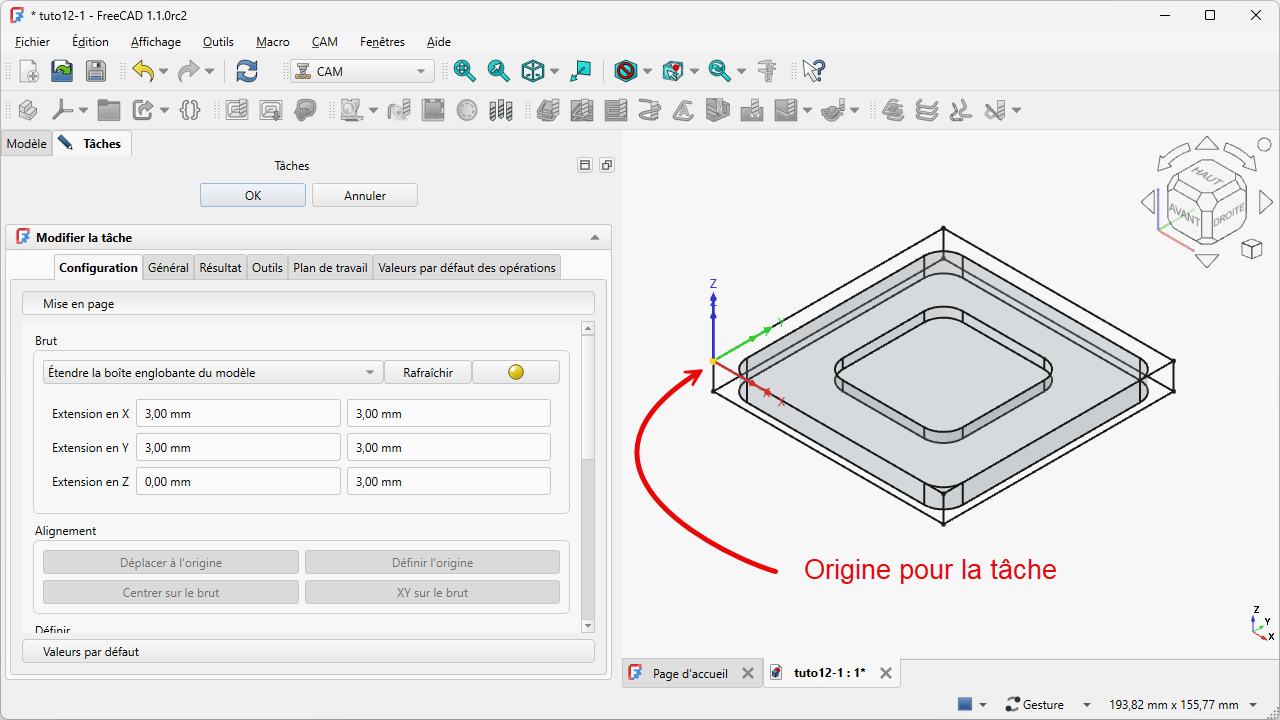Click the first Extension en X field
1280x720 pixels.
[x=238, y=414]
